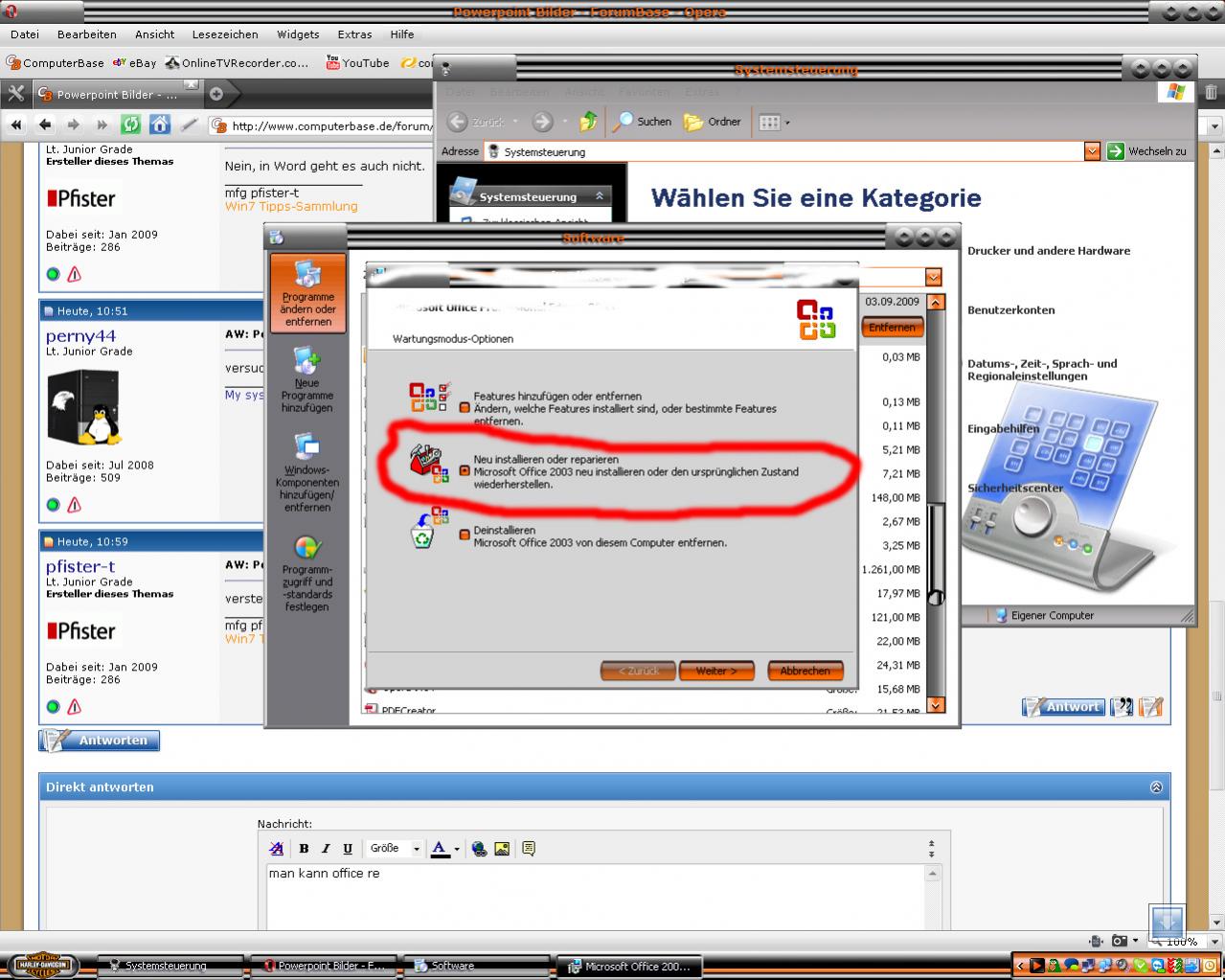Expand hidden system tray icons
1225x980 pixels.
1021,965
